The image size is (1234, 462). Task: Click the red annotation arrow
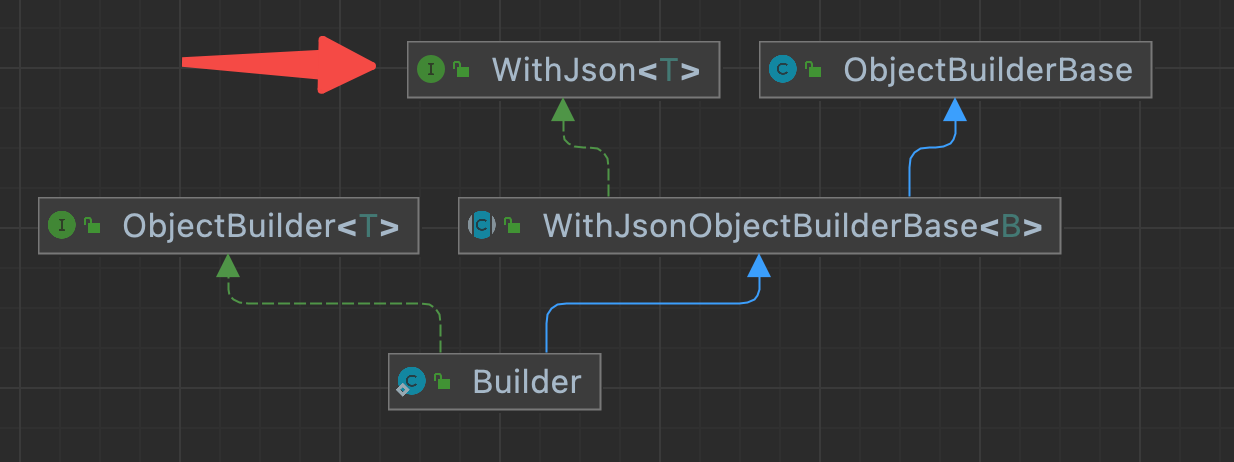pyautogui.click(x=280, y=65)
